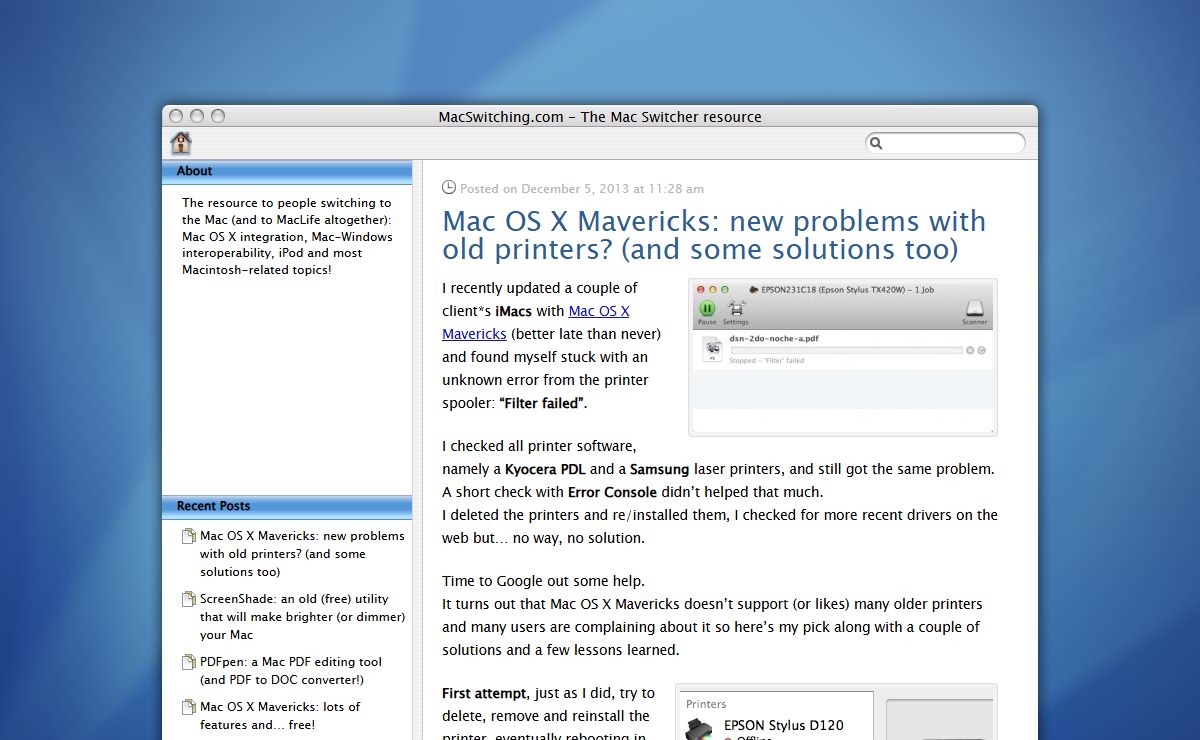This screenshot has width=1200, height=740.
Task: Minimize the MacSwitching.com window
Action: point(197,116)
